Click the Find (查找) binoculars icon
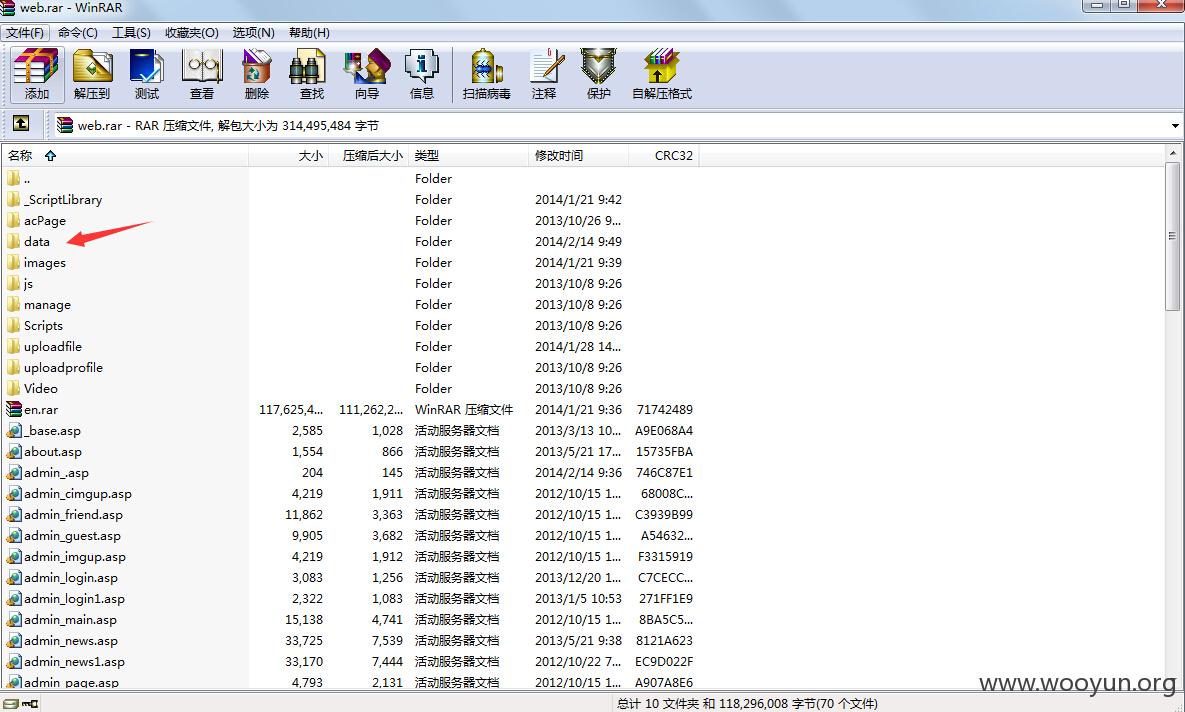 [x=311, y=74]
